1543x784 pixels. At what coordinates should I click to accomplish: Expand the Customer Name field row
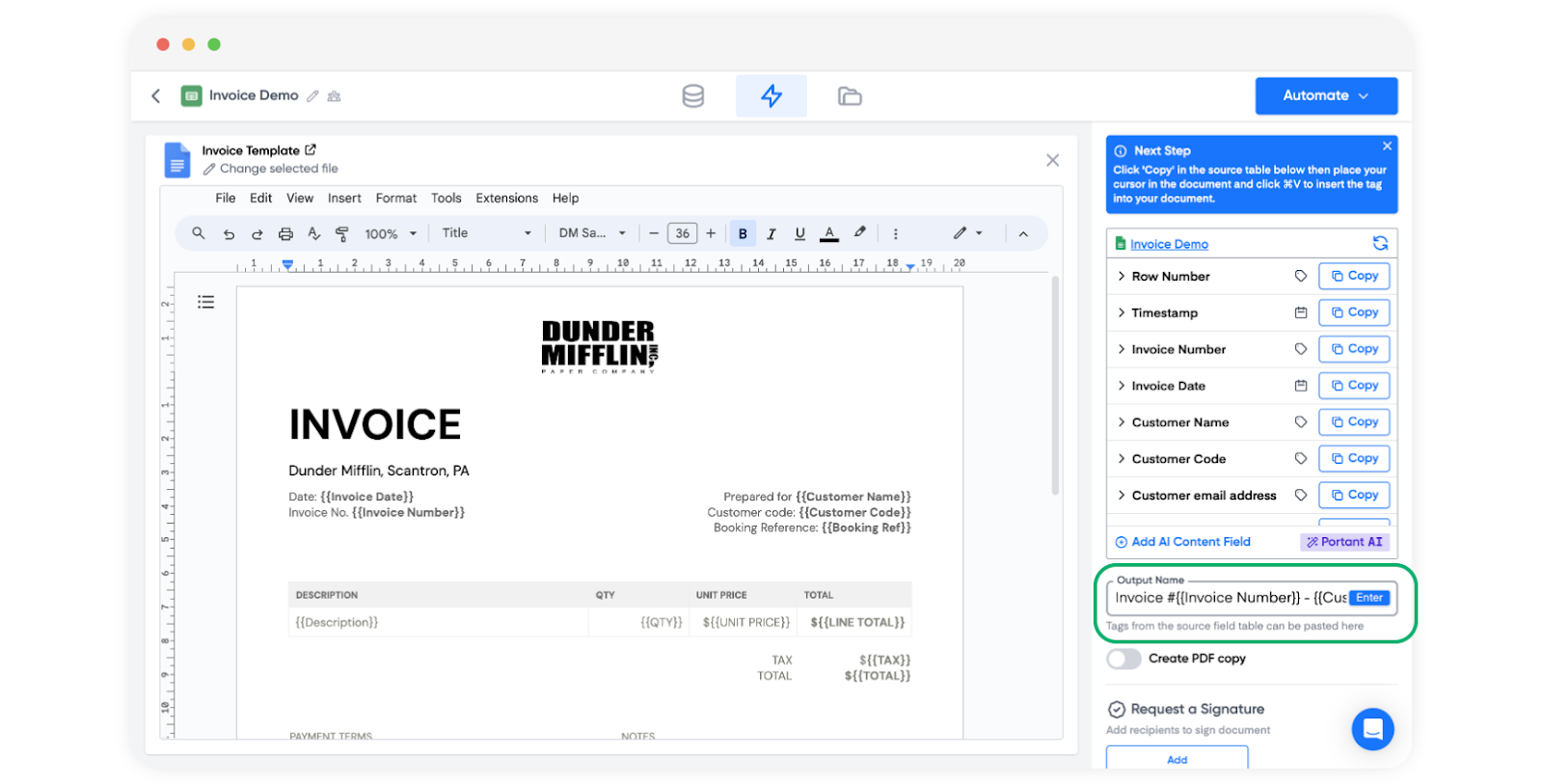point(1121,422)
